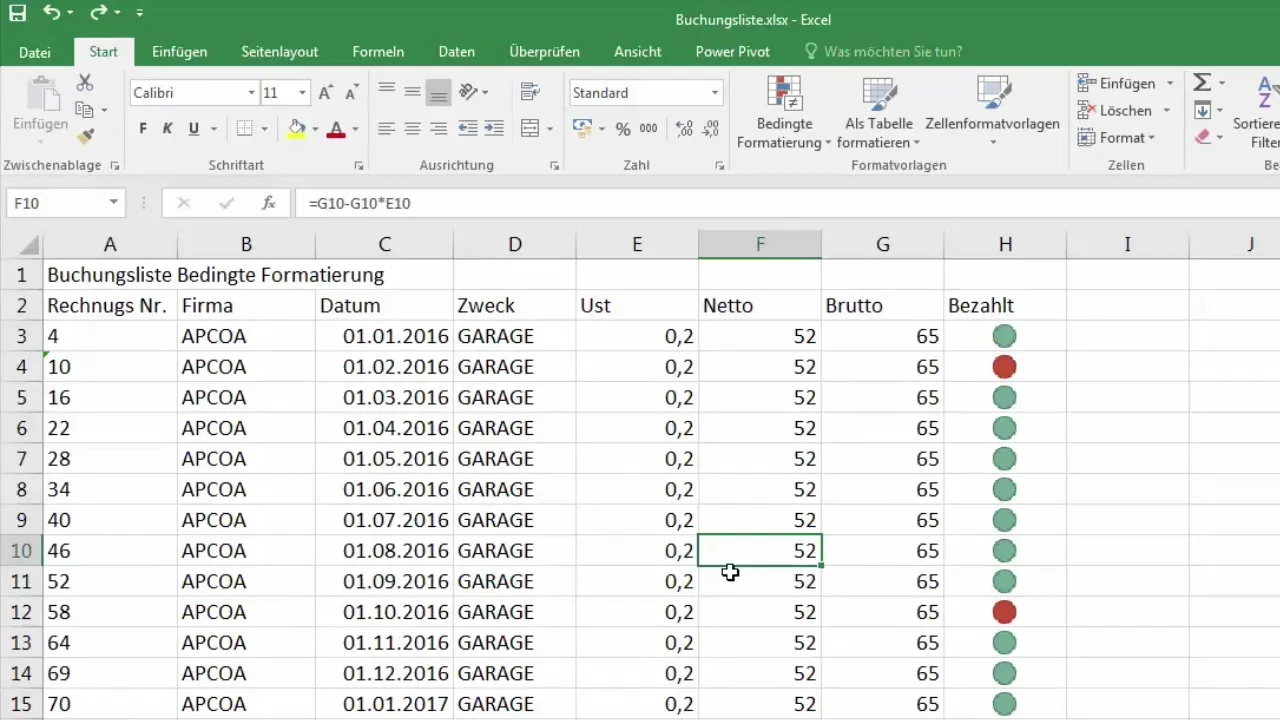Apply the red font color
The image size is (1280, 720).
tap(336, 128)
